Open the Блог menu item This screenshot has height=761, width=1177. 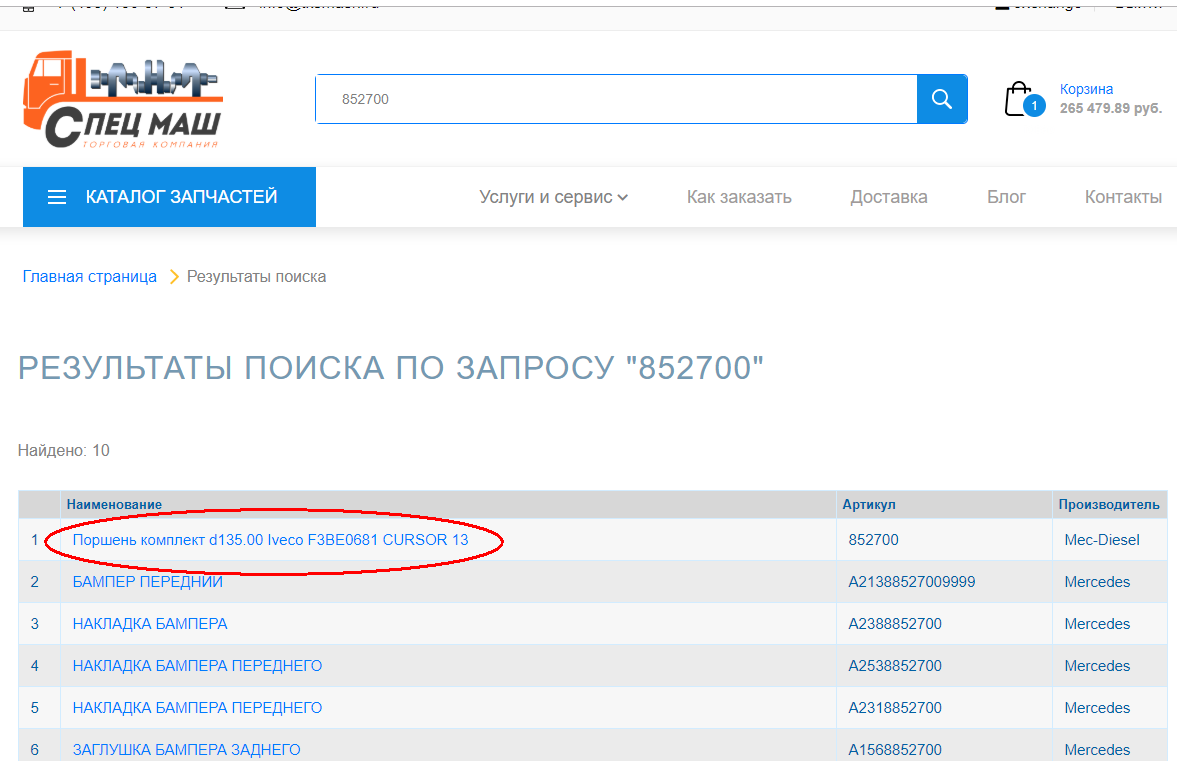point(1006,197)
